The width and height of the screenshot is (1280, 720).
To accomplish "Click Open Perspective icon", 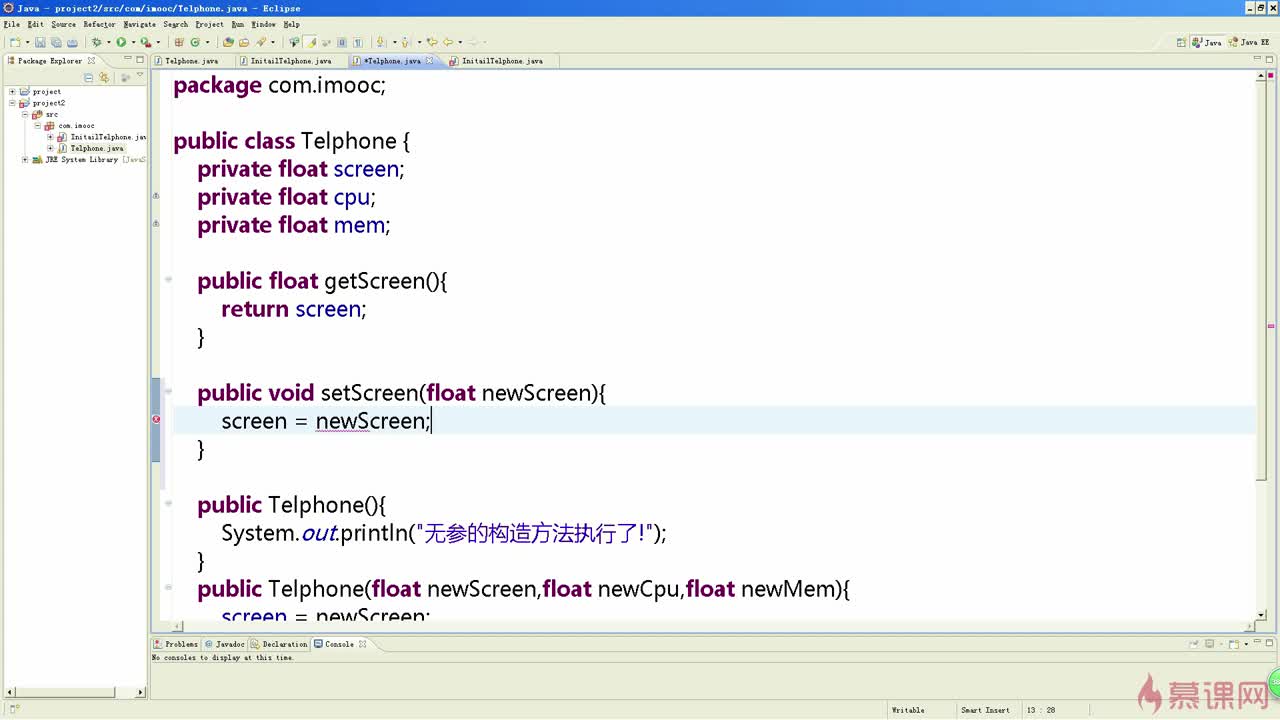I will pyautogui.click(x=1182, y=42).
